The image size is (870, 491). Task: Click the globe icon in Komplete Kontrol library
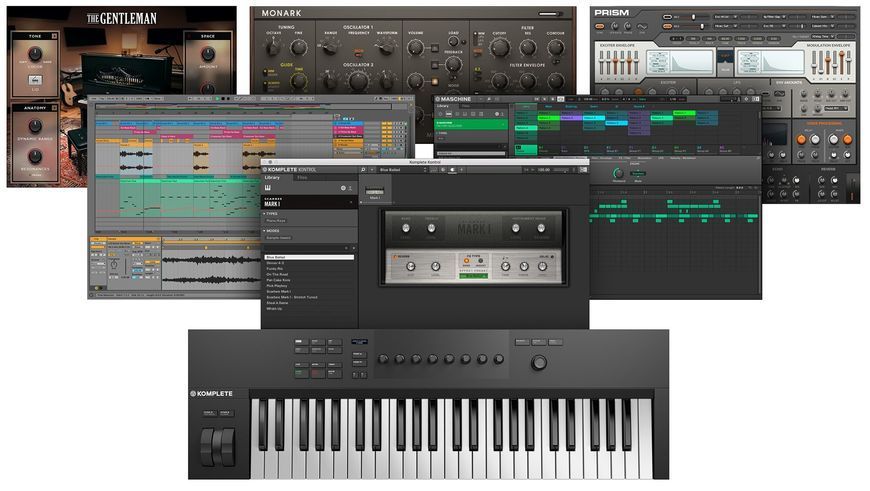343,188
